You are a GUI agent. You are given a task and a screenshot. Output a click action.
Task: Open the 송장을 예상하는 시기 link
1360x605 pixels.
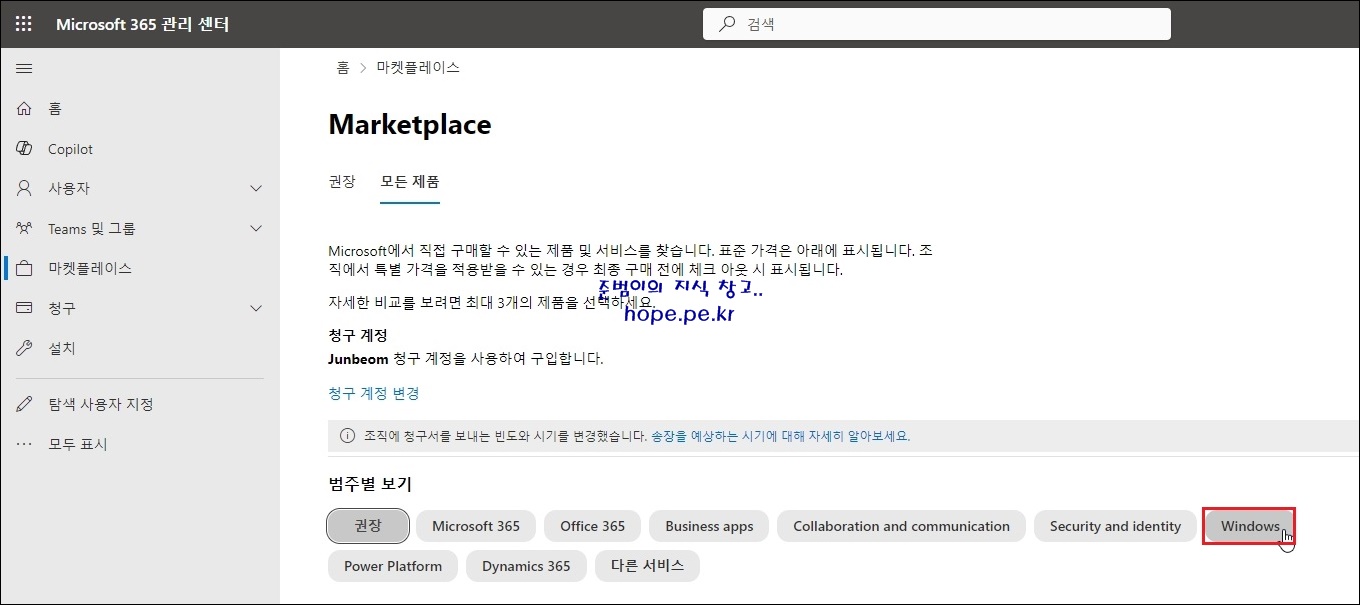coord(780,436)
